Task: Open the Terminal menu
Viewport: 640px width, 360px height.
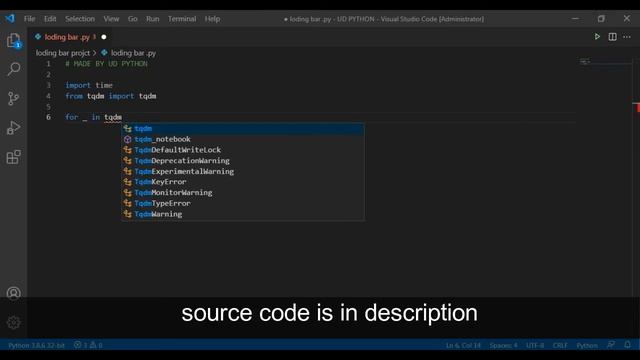Action: [x=182, y=19]
